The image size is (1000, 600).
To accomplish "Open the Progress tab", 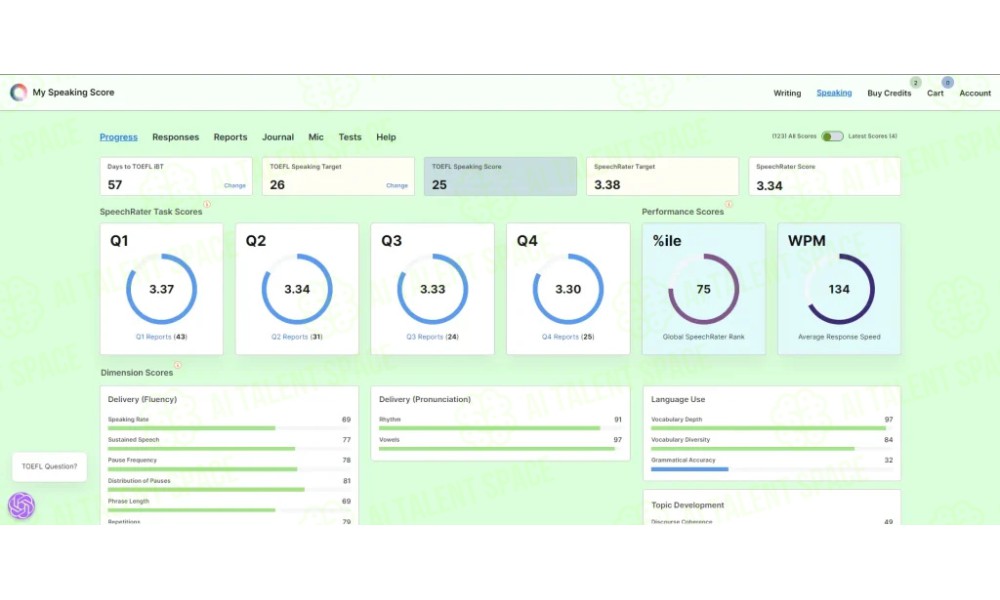I will coord(119,137).
